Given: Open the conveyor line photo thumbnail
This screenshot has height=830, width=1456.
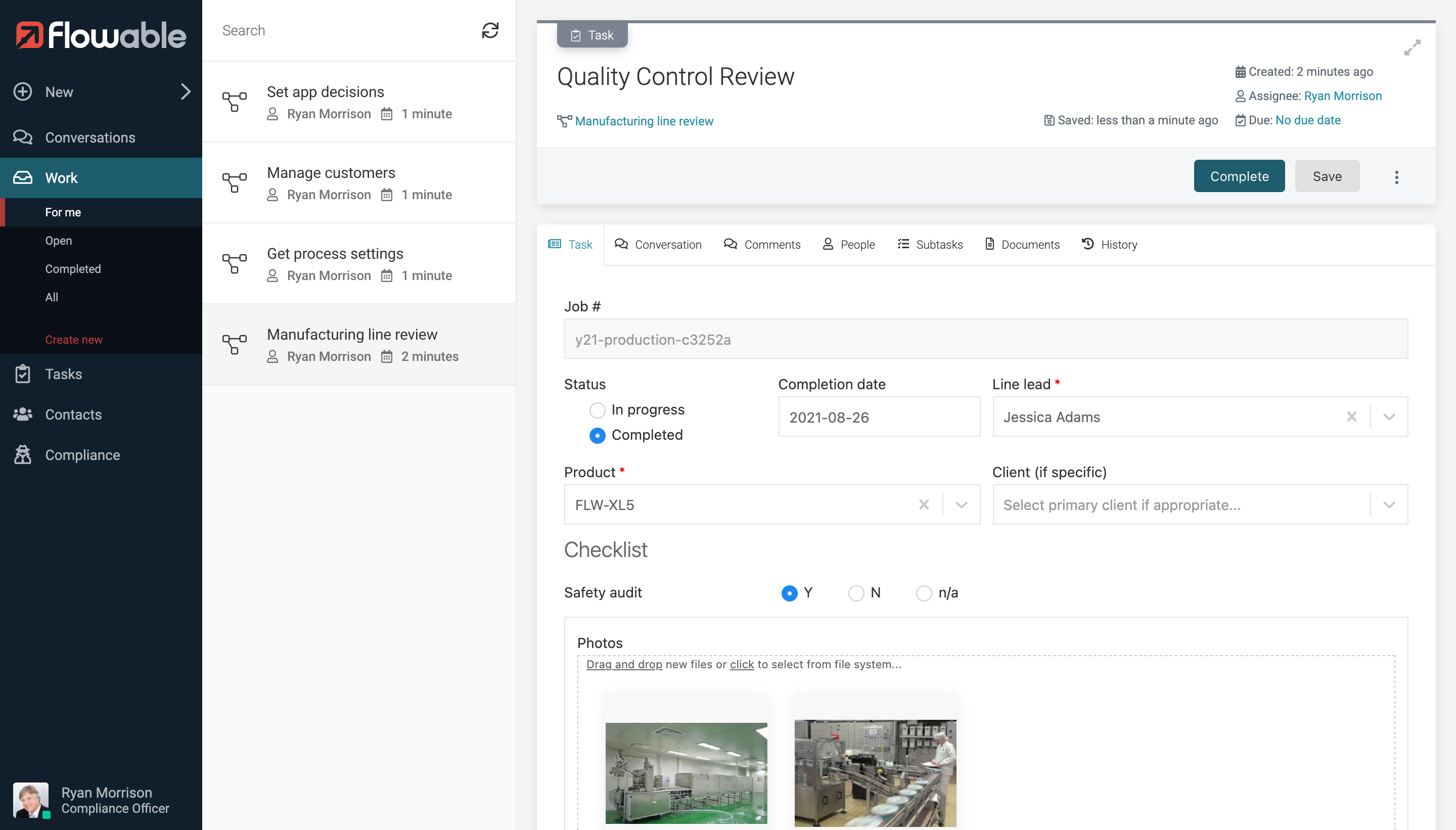Looking at the screenshot, I should tap(875, 773).
